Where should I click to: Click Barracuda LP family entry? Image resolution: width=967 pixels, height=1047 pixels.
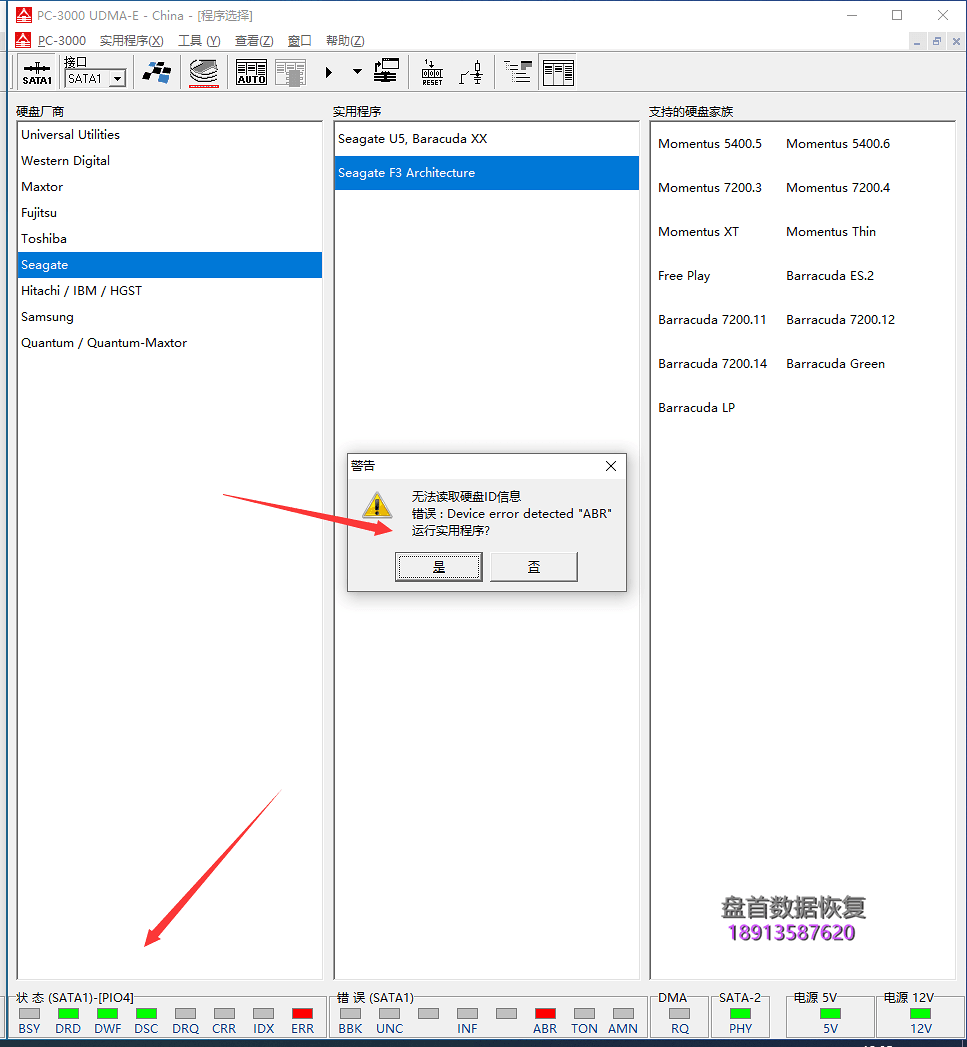click(x=696, y=408)
